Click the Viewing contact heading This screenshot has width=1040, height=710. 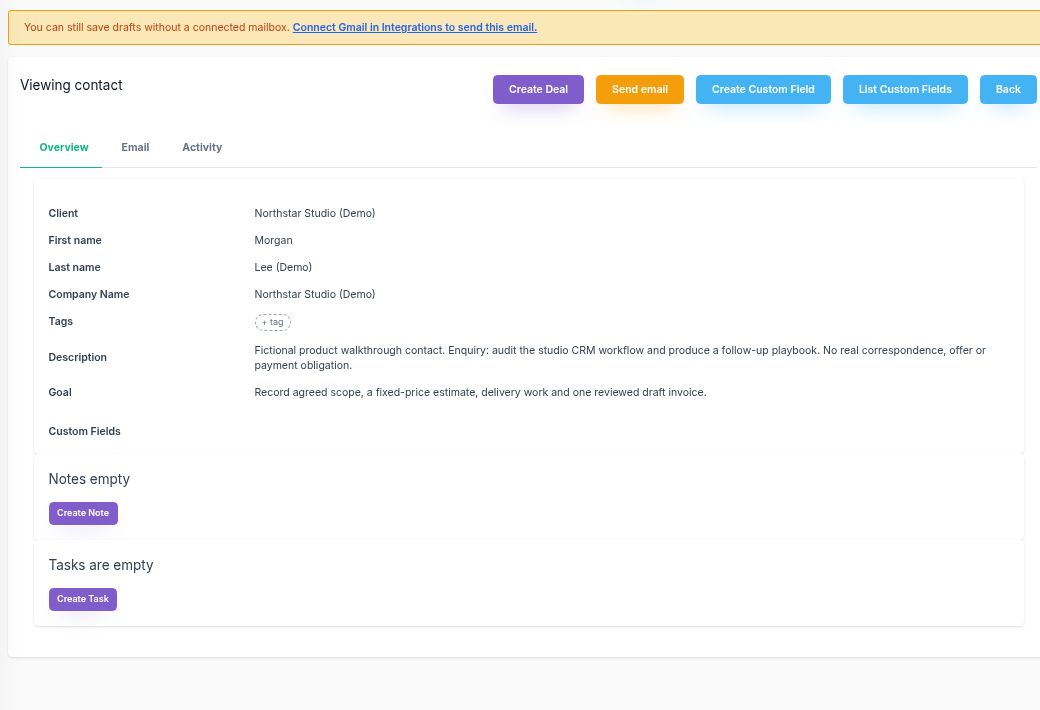pyautogui.click(x=71, y=85)
